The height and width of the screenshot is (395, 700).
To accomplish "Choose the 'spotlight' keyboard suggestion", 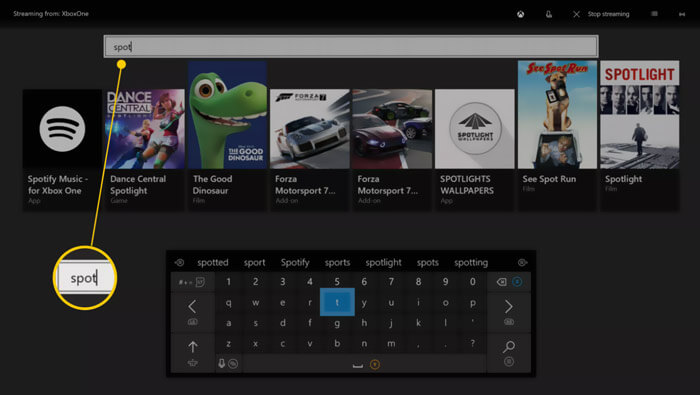I will click(383, 262).
